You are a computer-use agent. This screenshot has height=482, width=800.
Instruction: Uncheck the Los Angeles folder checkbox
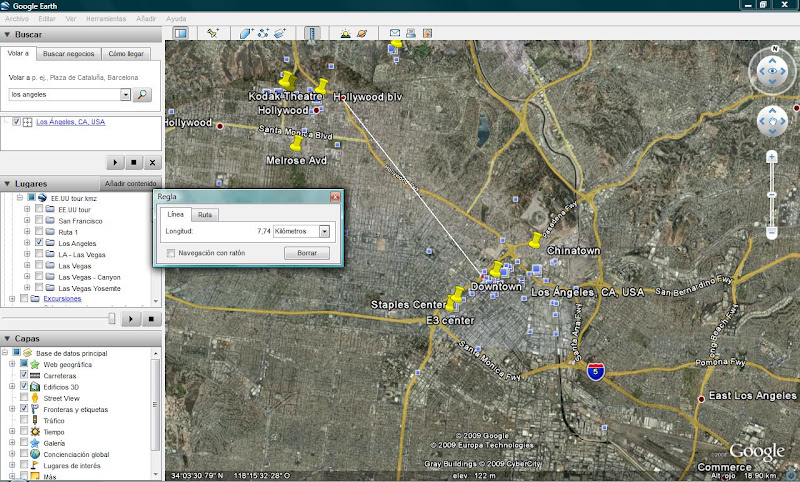click(39, 243)
